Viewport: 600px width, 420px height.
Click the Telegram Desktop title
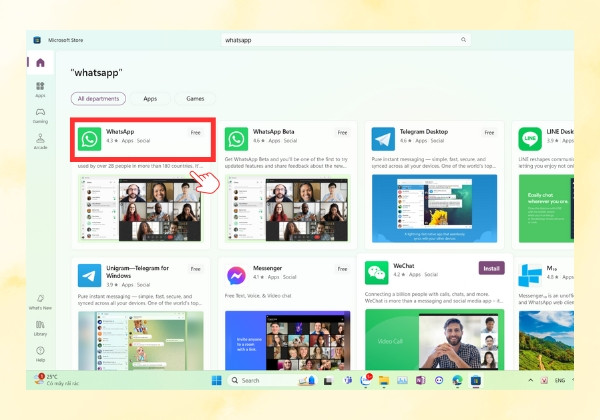point(424,132)
